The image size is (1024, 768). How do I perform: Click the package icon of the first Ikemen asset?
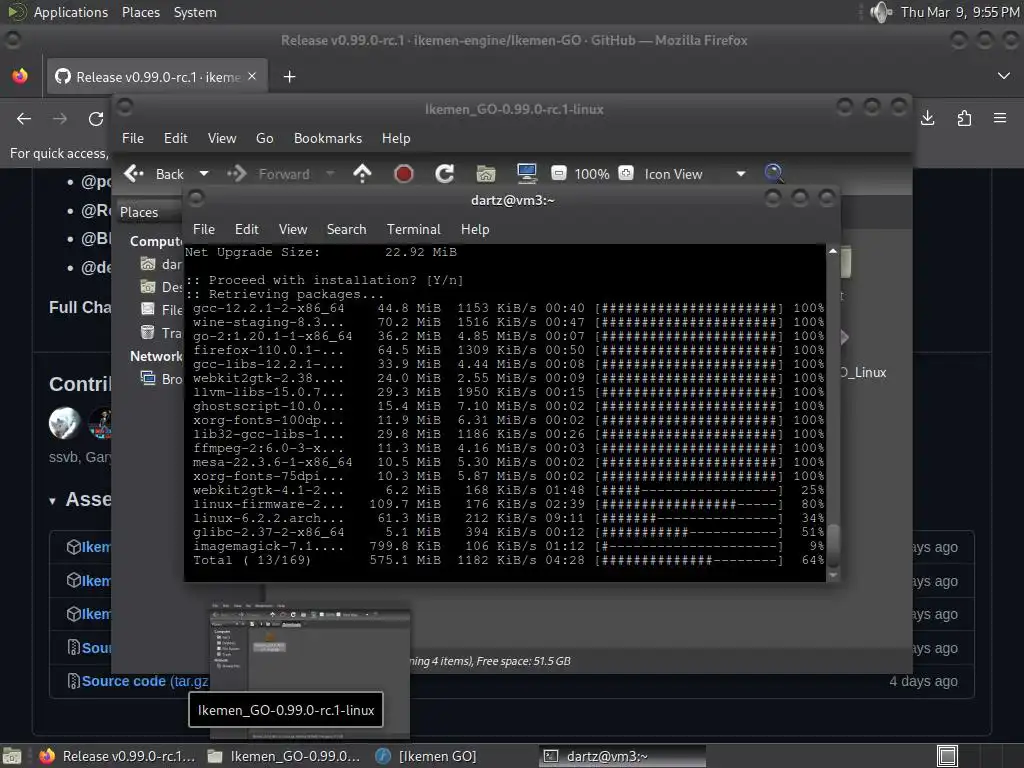[74, 547]
